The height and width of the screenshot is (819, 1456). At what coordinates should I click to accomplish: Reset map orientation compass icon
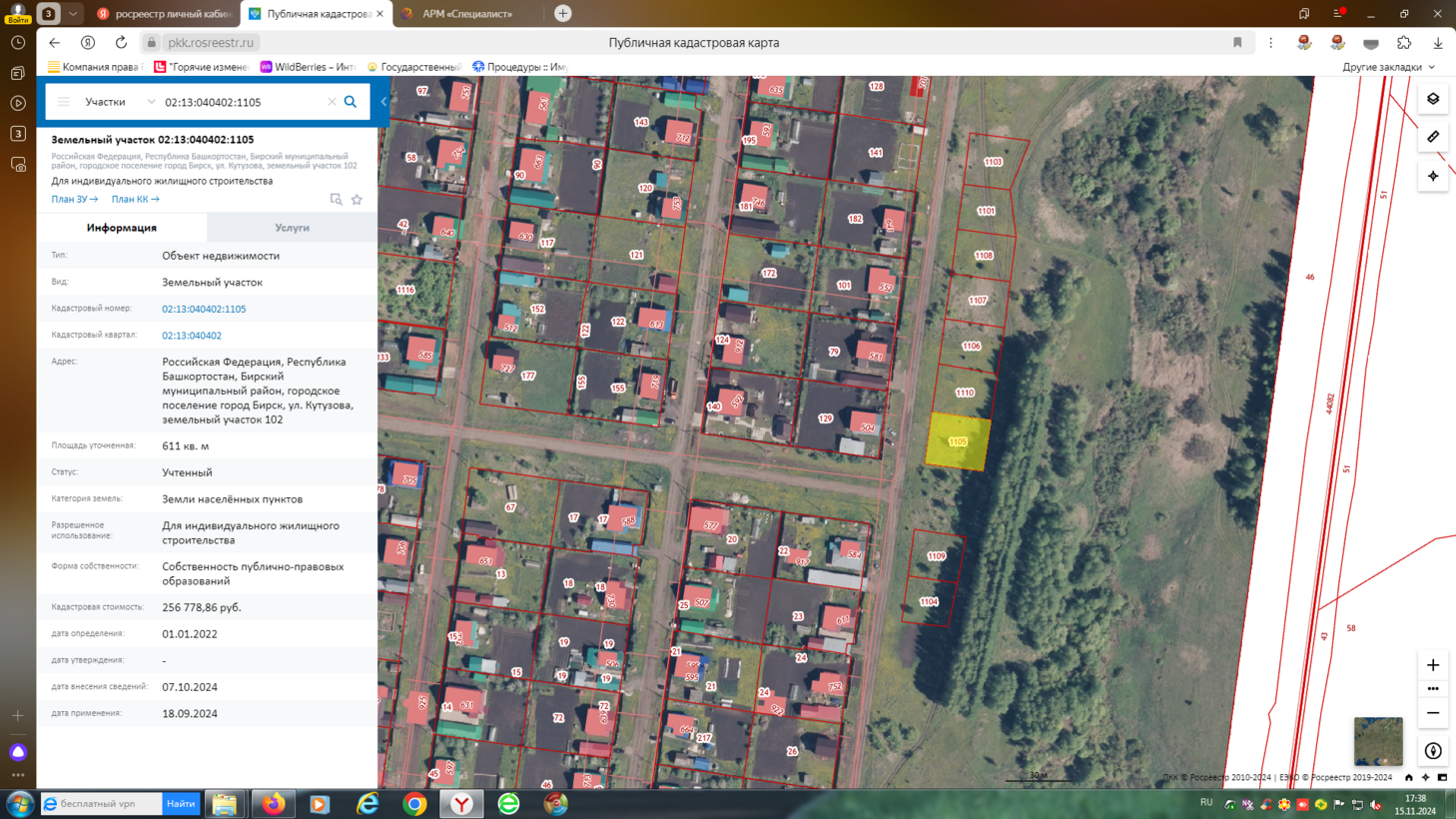coord(1433,751)
